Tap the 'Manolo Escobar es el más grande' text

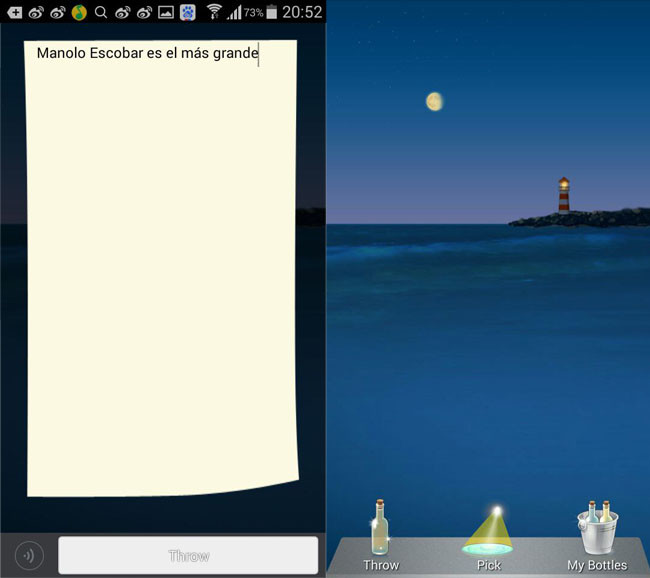click(x=148, y=53)
